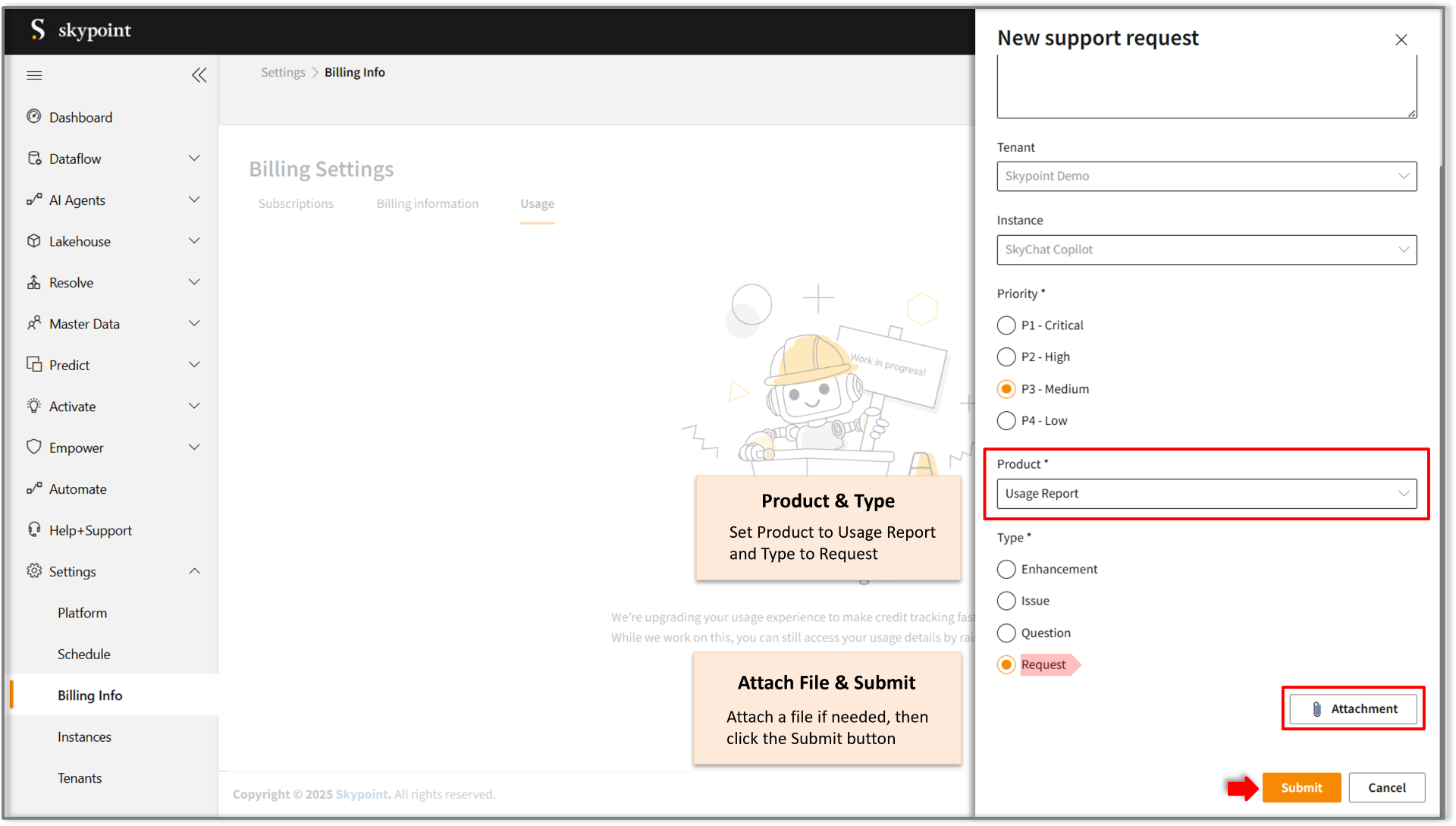
Task: Select Issue as the request type
Action: tap(1006, 601)
